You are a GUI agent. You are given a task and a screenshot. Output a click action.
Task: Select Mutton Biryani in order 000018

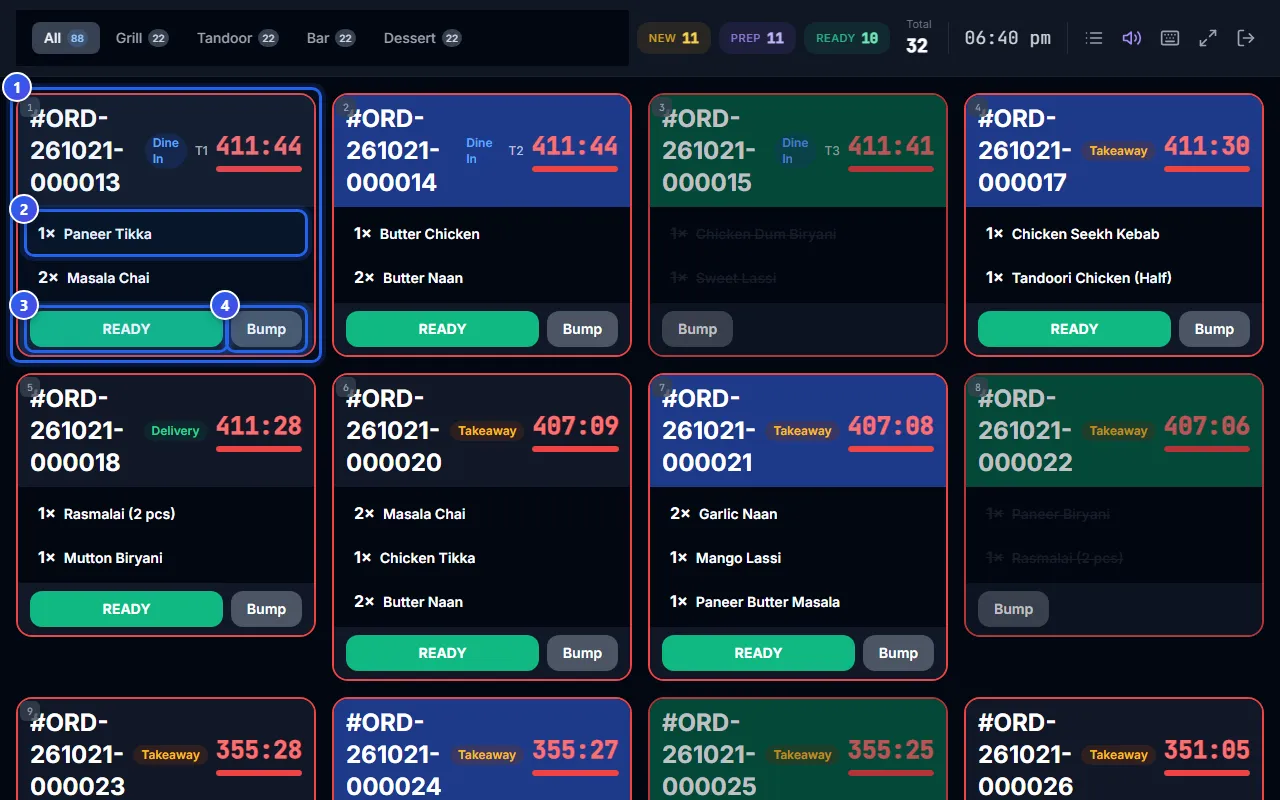[166, 558]
